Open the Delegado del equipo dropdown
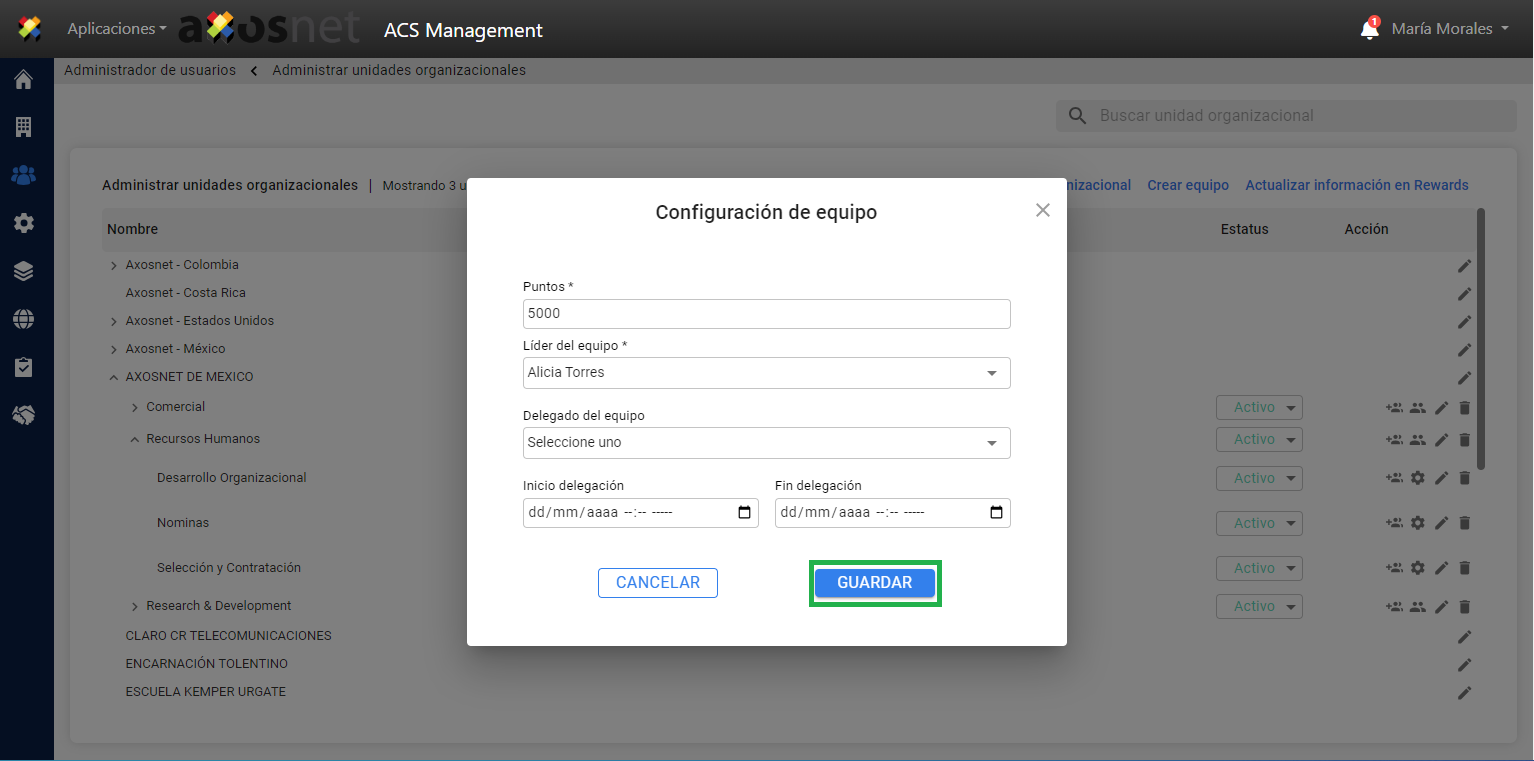Image resolution: width=1534 pixels, height=761 pixels. (766, 443)
